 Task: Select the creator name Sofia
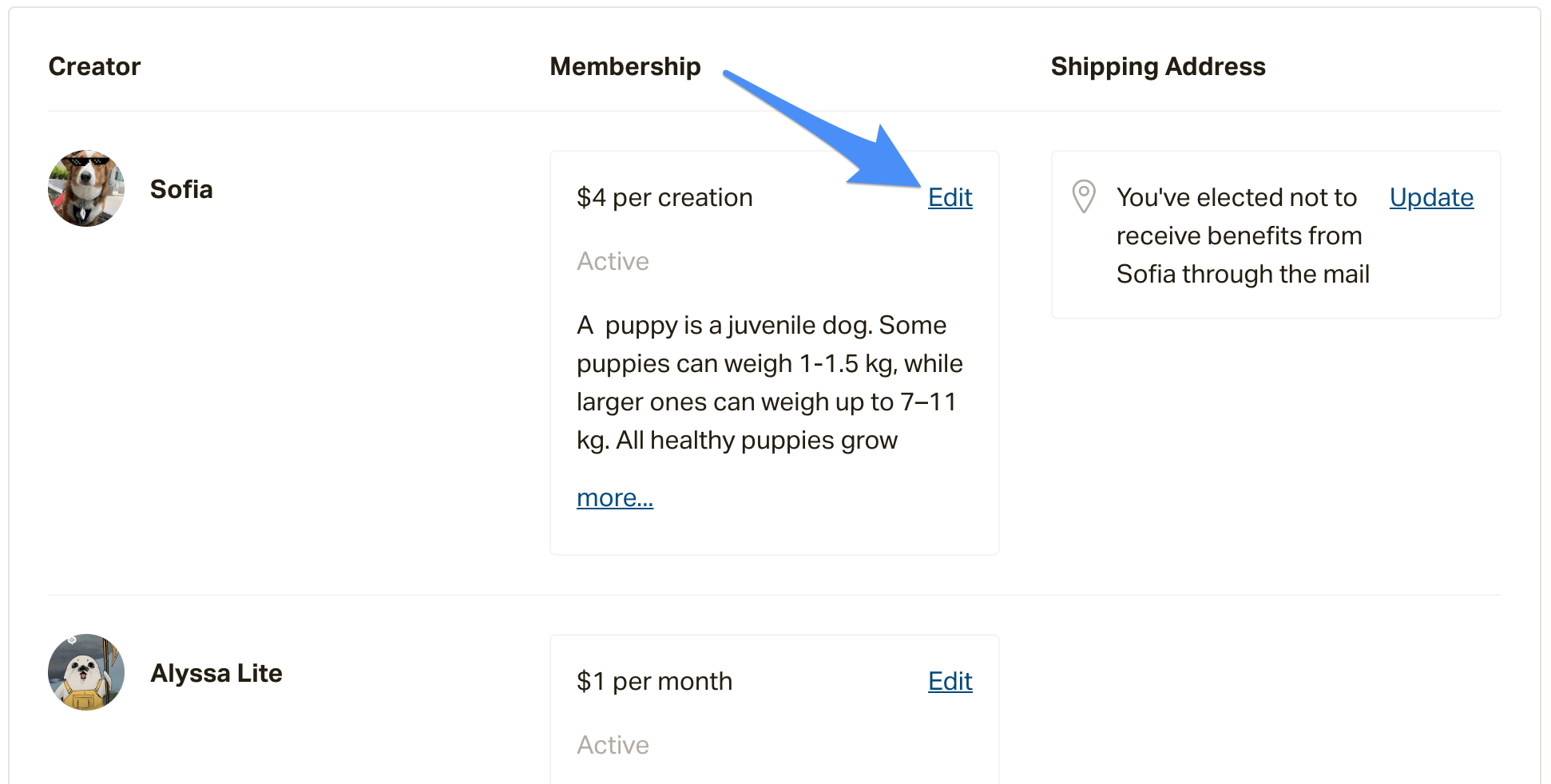coord(181,189)
